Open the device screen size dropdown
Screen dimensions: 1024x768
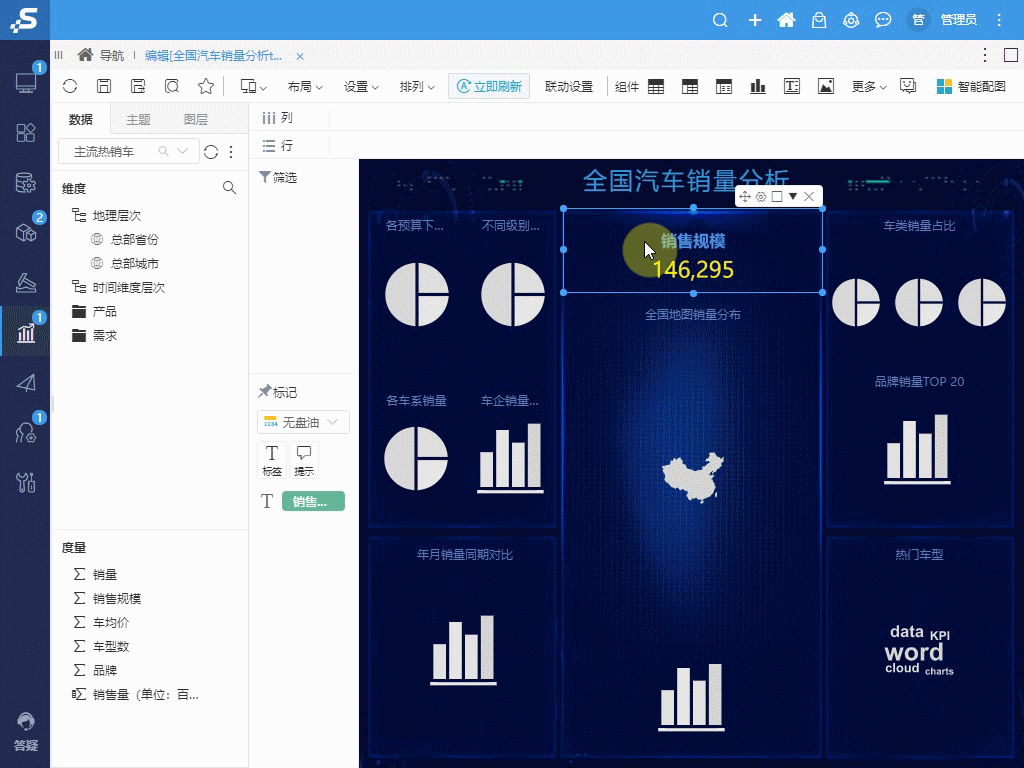[253, 86]
